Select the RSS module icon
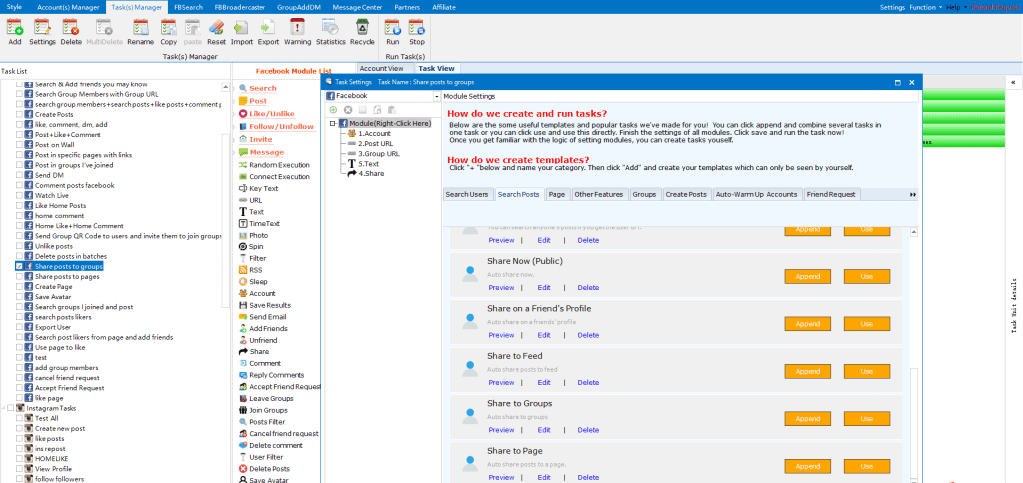 [241, 270]
